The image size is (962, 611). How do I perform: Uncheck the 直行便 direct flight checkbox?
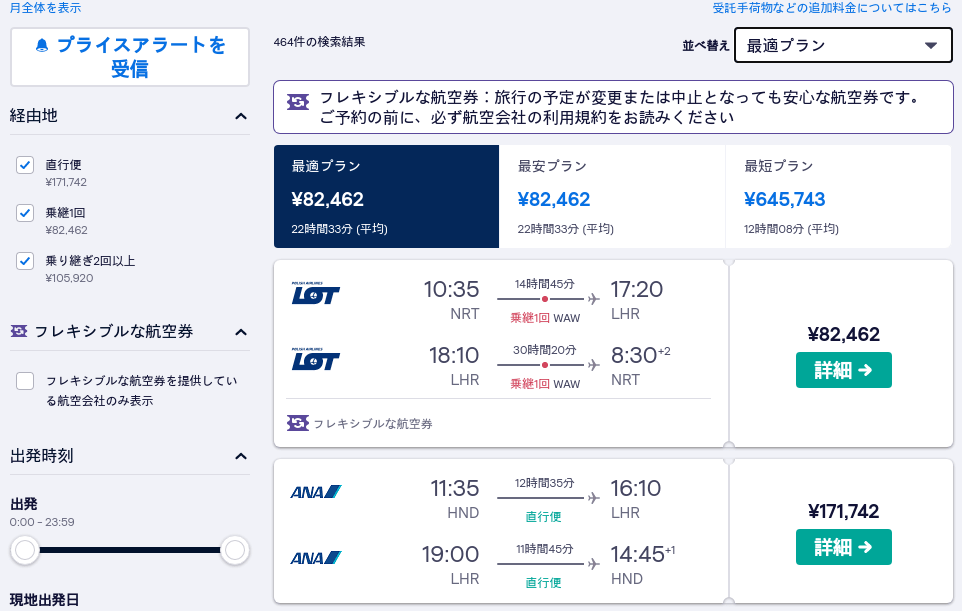point(25,165)
